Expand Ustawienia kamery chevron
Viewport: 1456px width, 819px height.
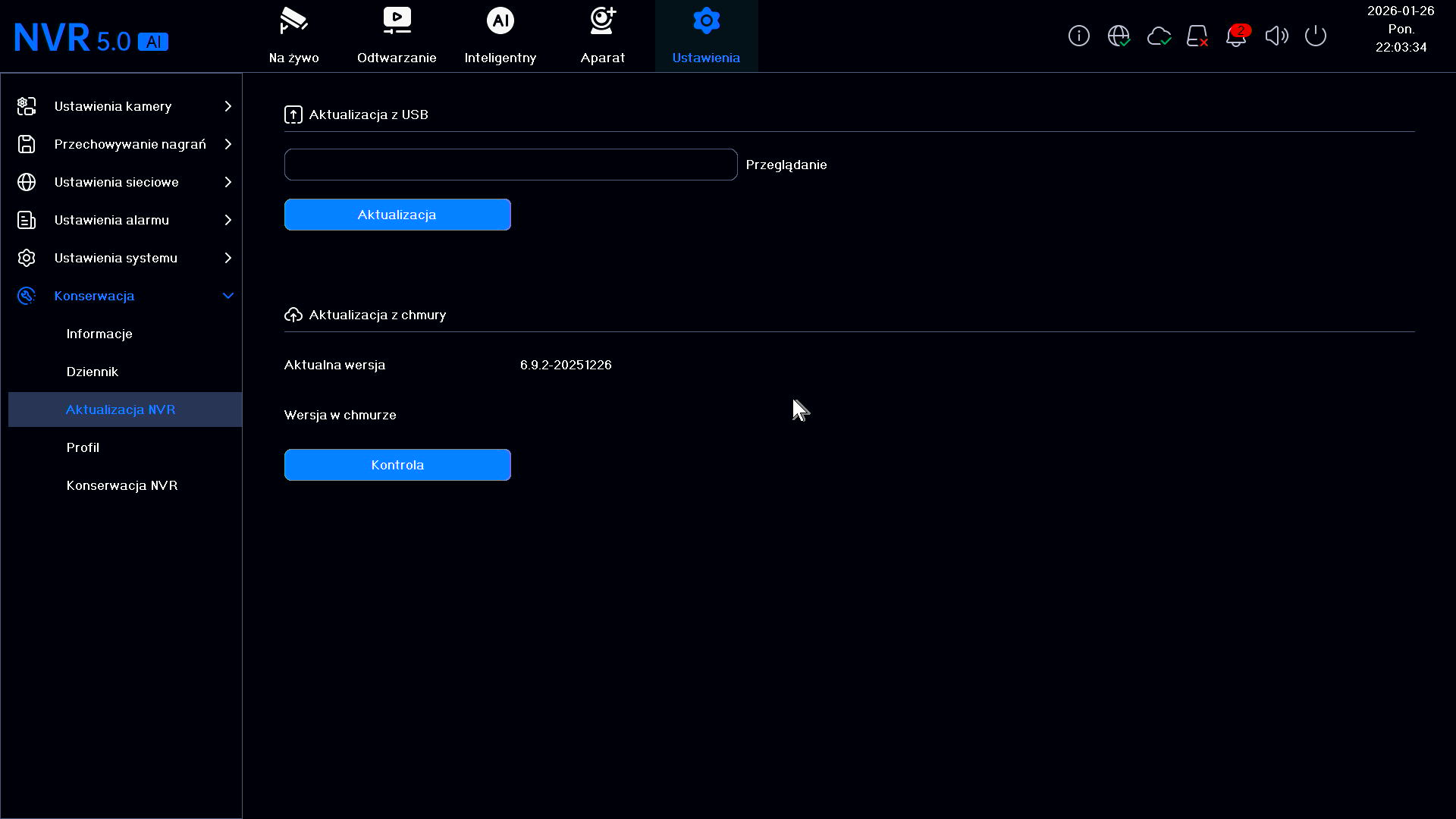(x=227, y=106)
